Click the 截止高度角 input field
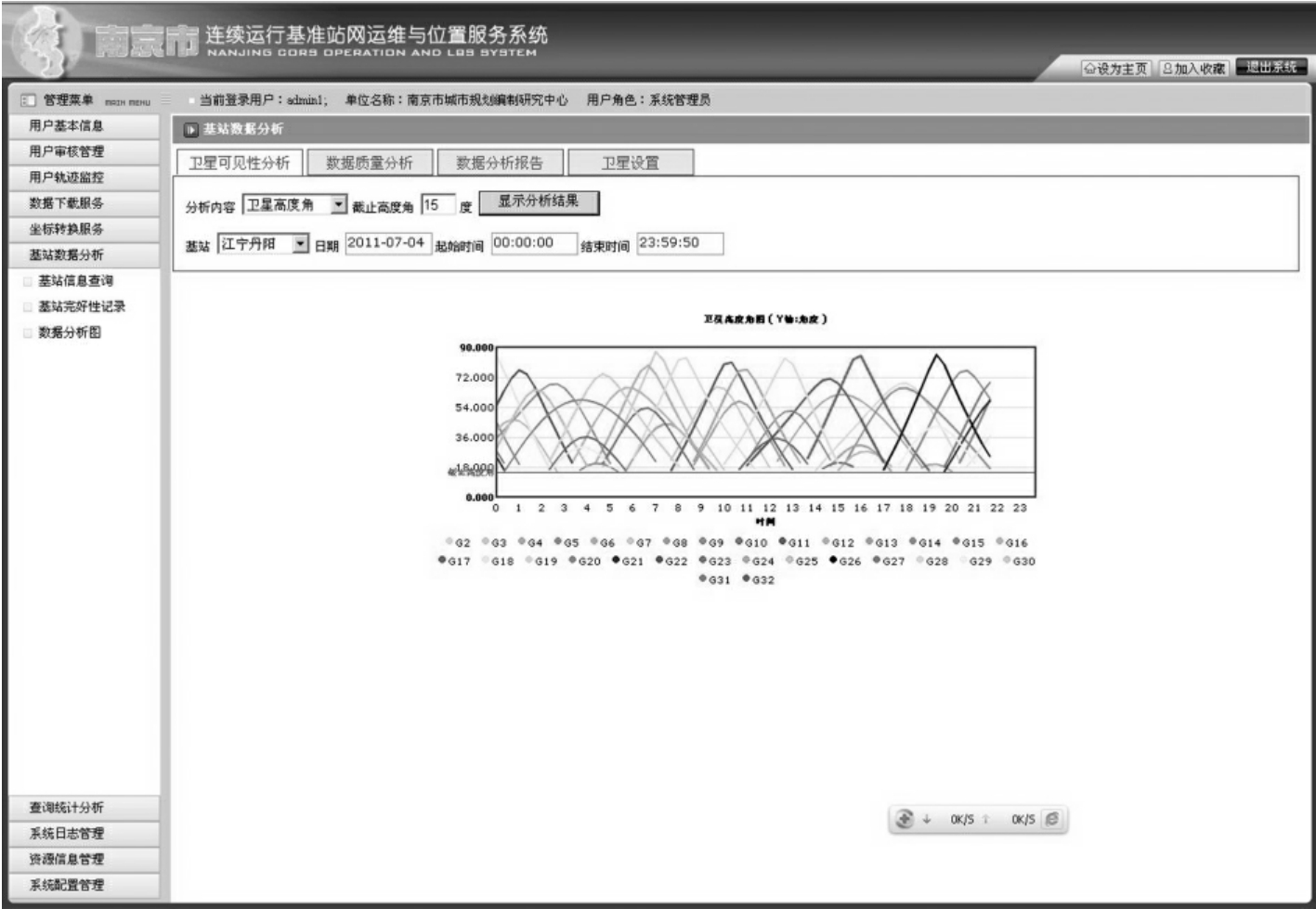This screenshot has width=1316, height=909. click(437, 205)
